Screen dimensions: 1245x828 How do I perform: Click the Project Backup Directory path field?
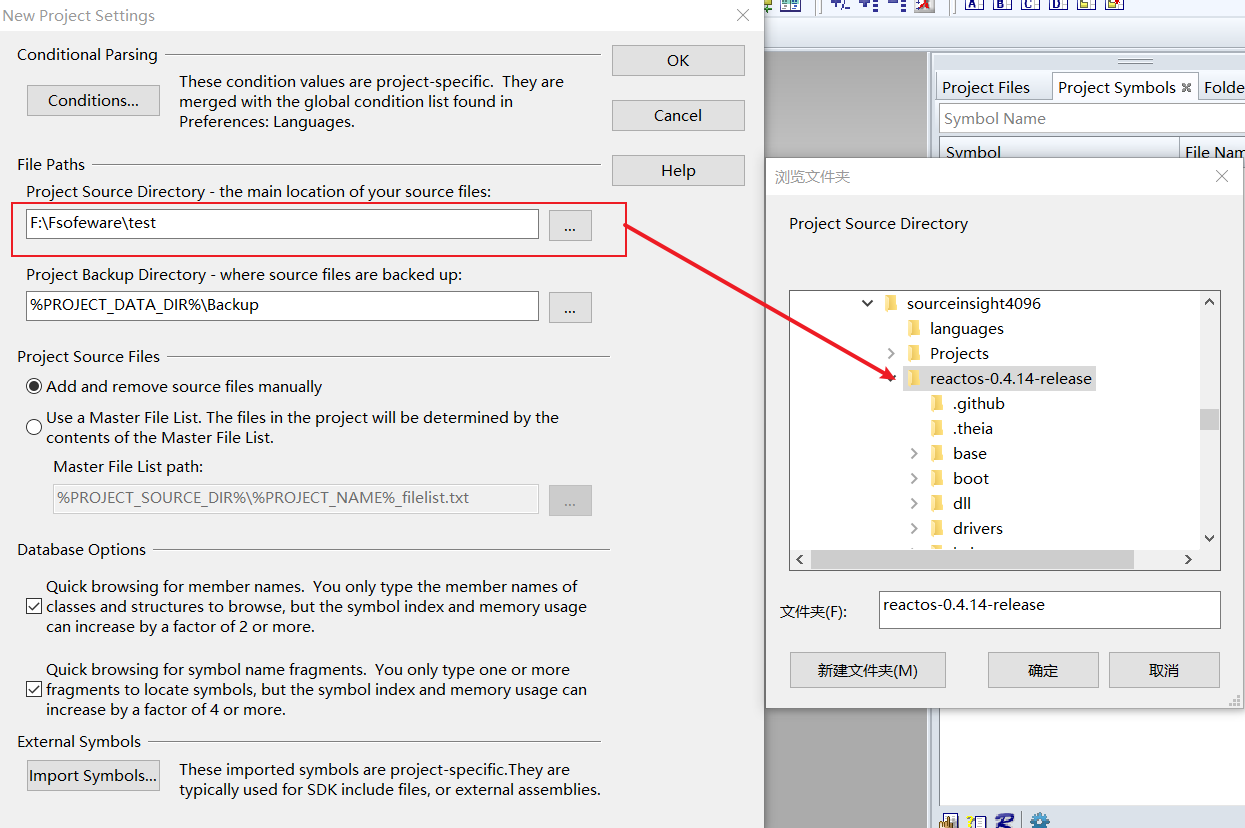282,306
